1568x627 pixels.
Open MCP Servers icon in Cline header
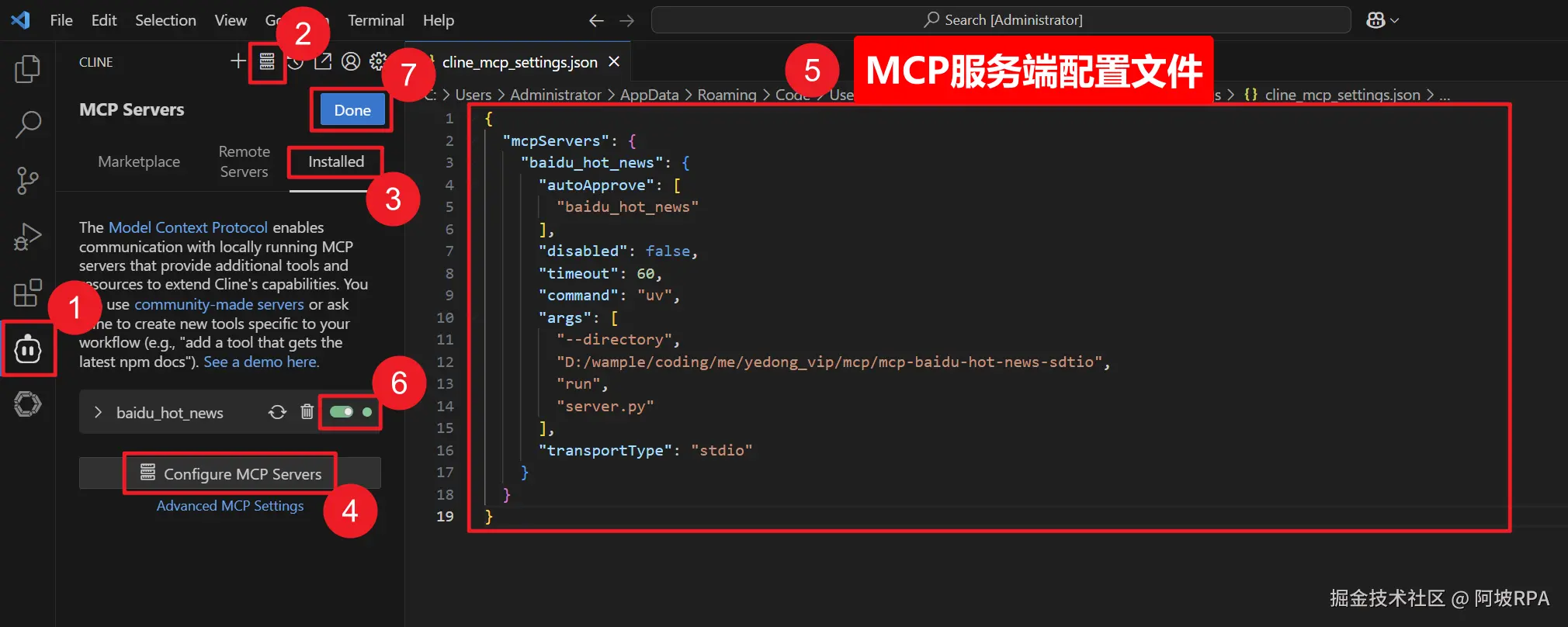pyautogui.click(x=267, y=61)
